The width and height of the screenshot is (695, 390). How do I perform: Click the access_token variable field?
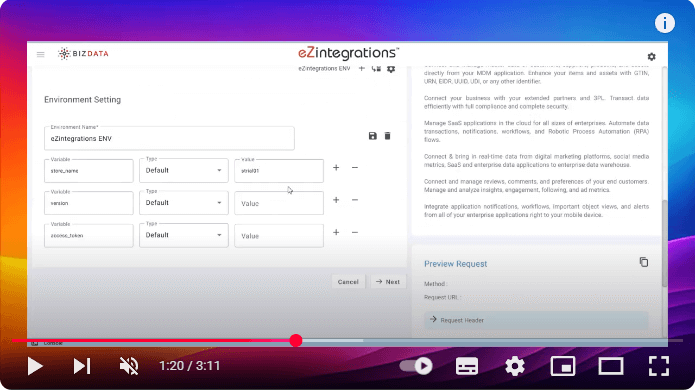pos(89,235)
